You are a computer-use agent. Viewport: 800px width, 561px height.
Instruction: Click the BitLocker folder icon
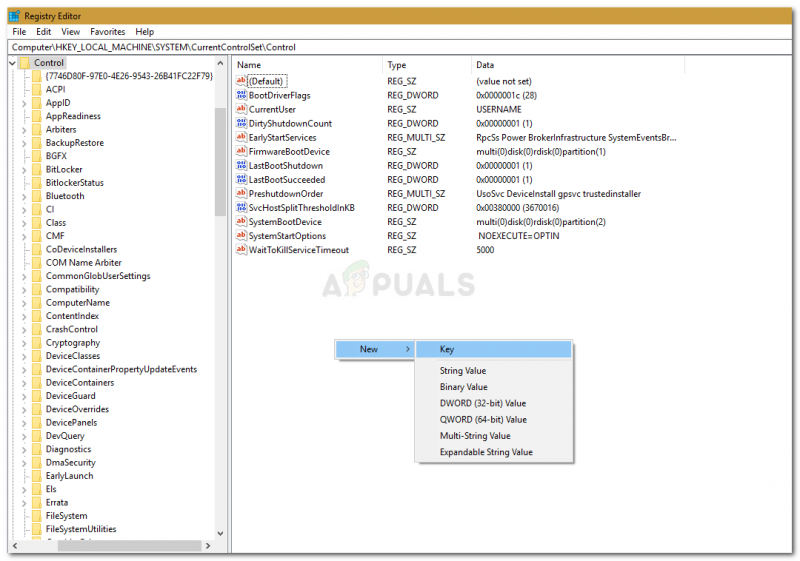click(x=36, y=169)
